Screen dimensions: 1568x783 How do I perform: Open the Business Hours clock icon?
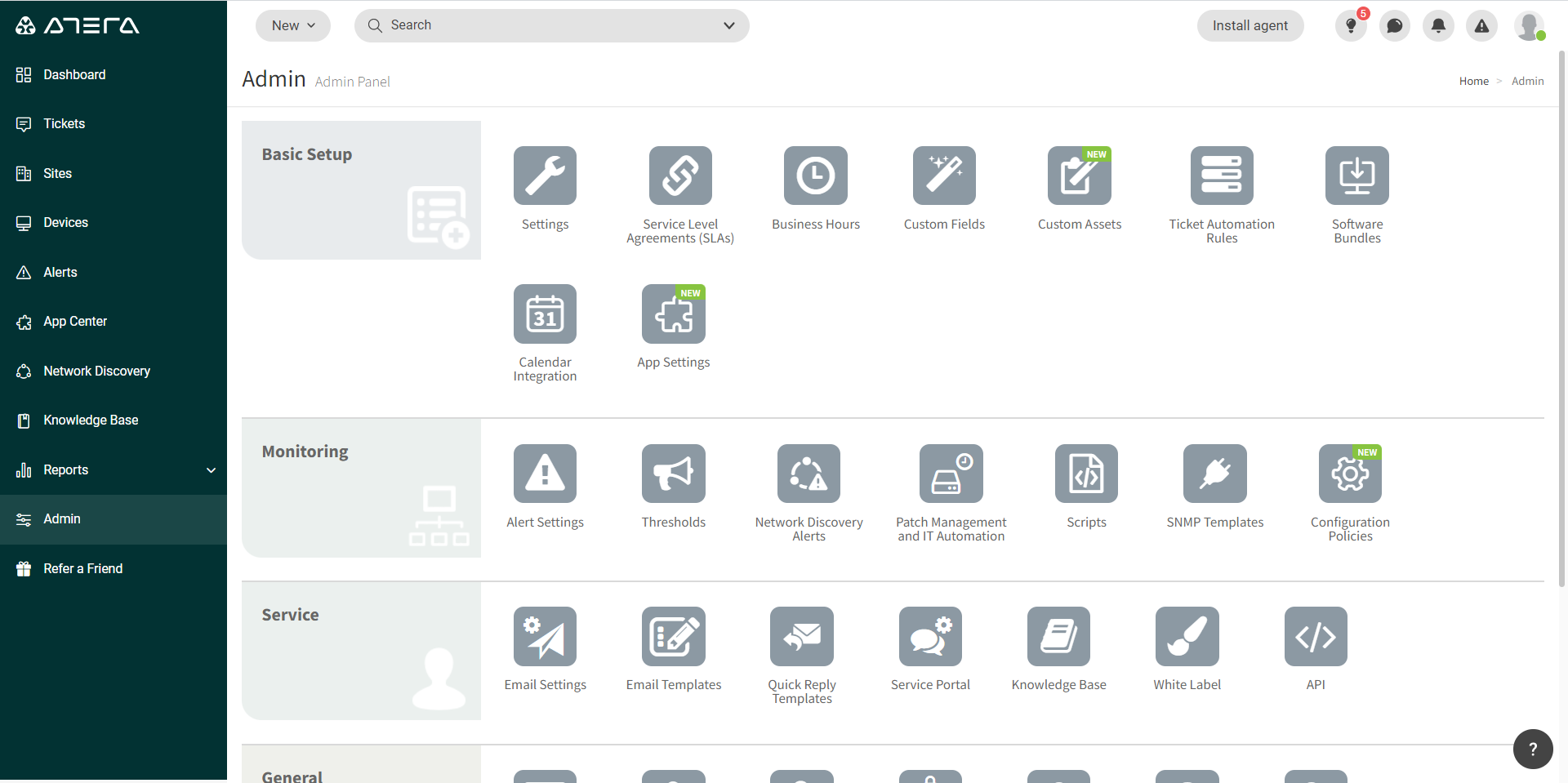pyautogui.click(x=816, y=176)
